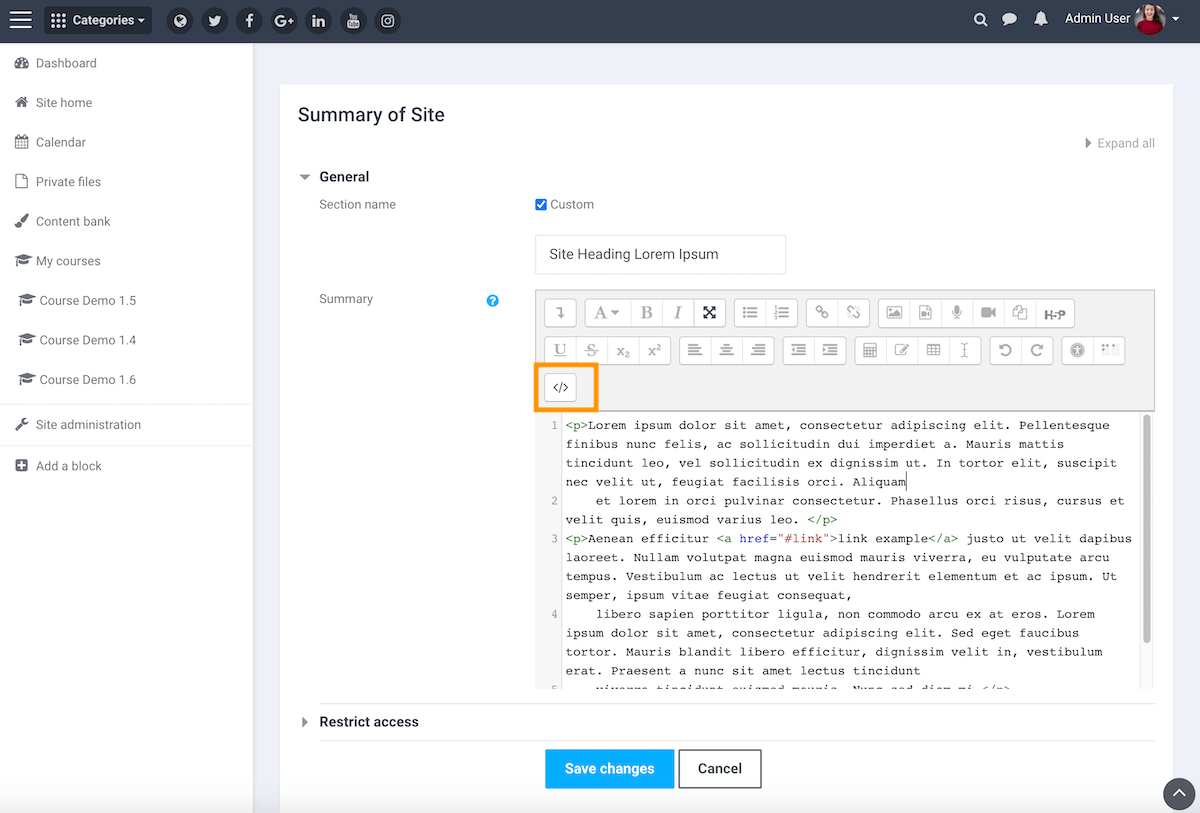The image size is (1200, 813).
Task: Insert an image into the summary
Action: (x=893, y=313)
